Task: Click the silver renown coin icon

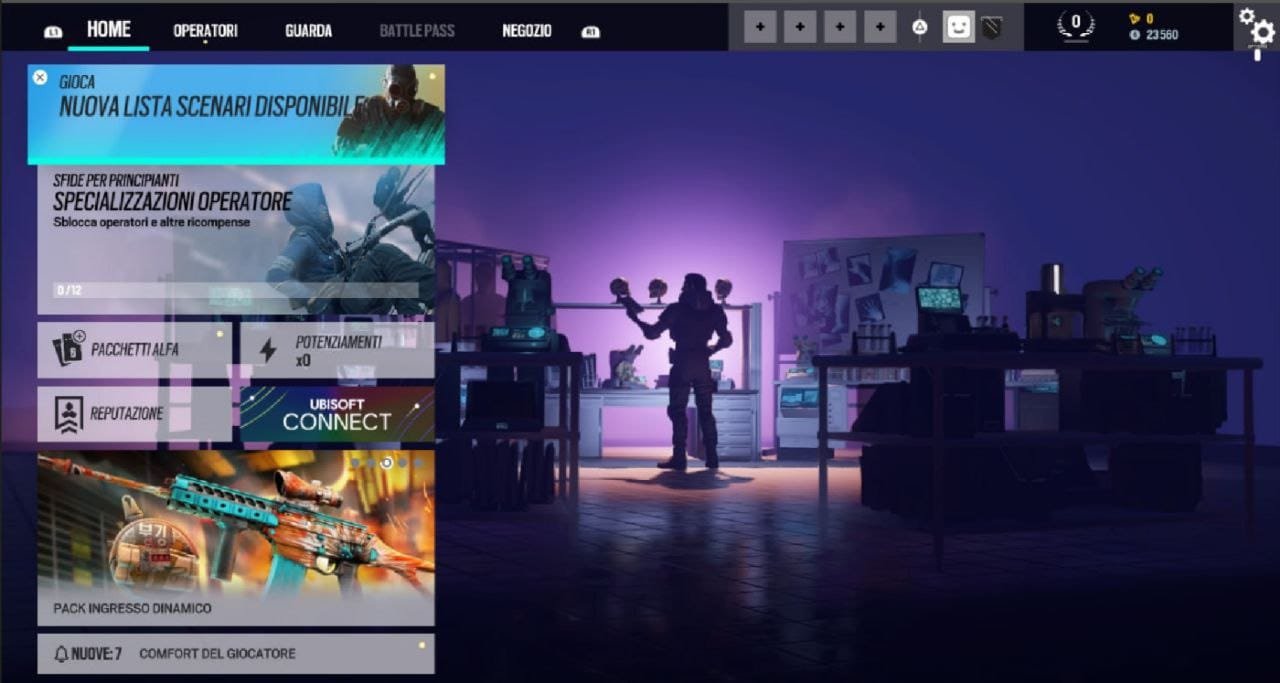Action: [1134, 35]
